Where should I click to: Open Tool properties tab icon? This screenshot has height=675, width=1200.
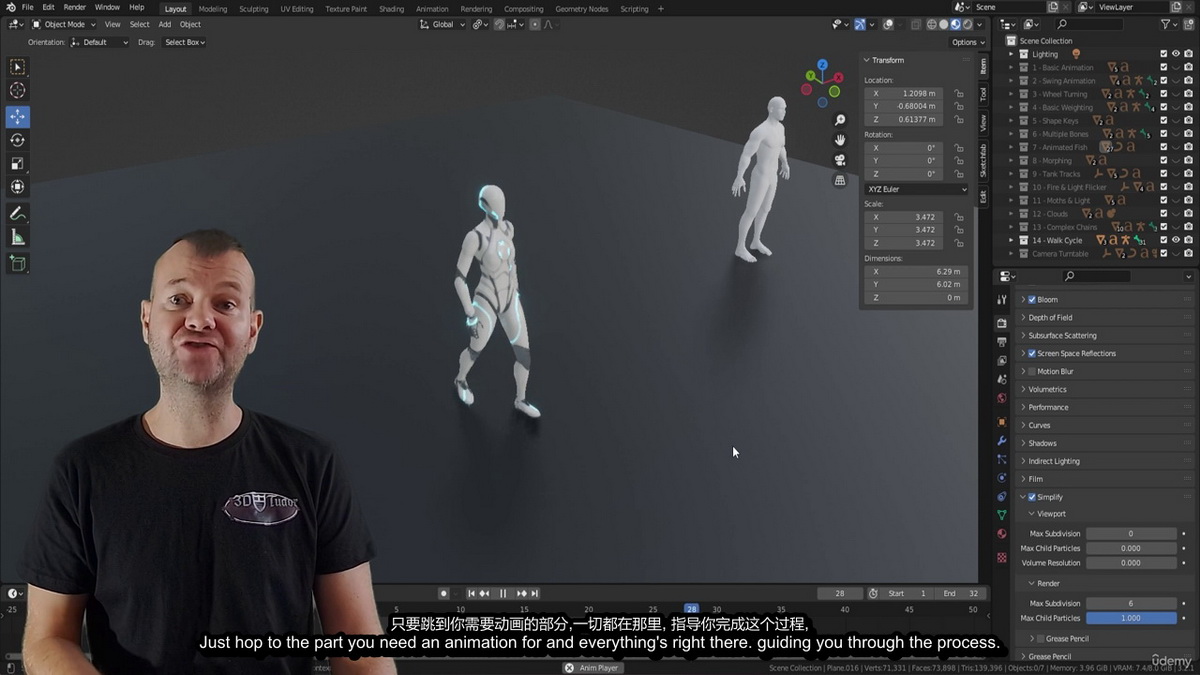pyautogui.click(x=1002, y=300)
